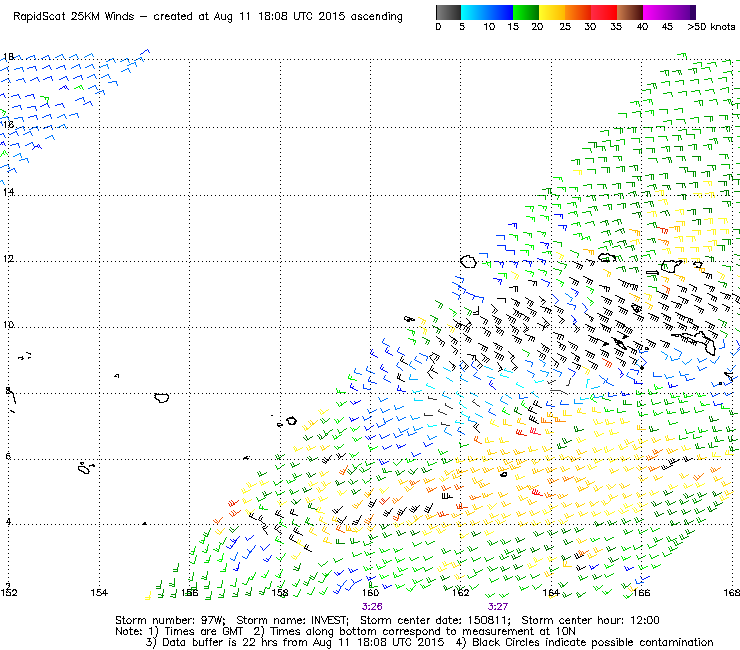
Task: Select the '25' legend tick label
Action: pyautogui.click(x=565, y=27)
